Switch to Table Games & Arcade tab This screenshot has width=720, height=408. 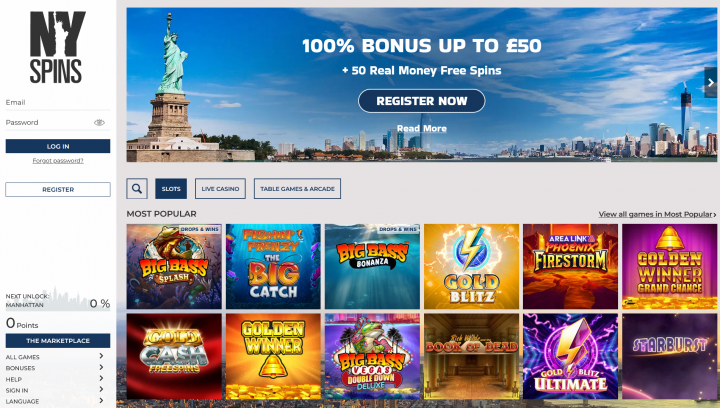[297, 189]
